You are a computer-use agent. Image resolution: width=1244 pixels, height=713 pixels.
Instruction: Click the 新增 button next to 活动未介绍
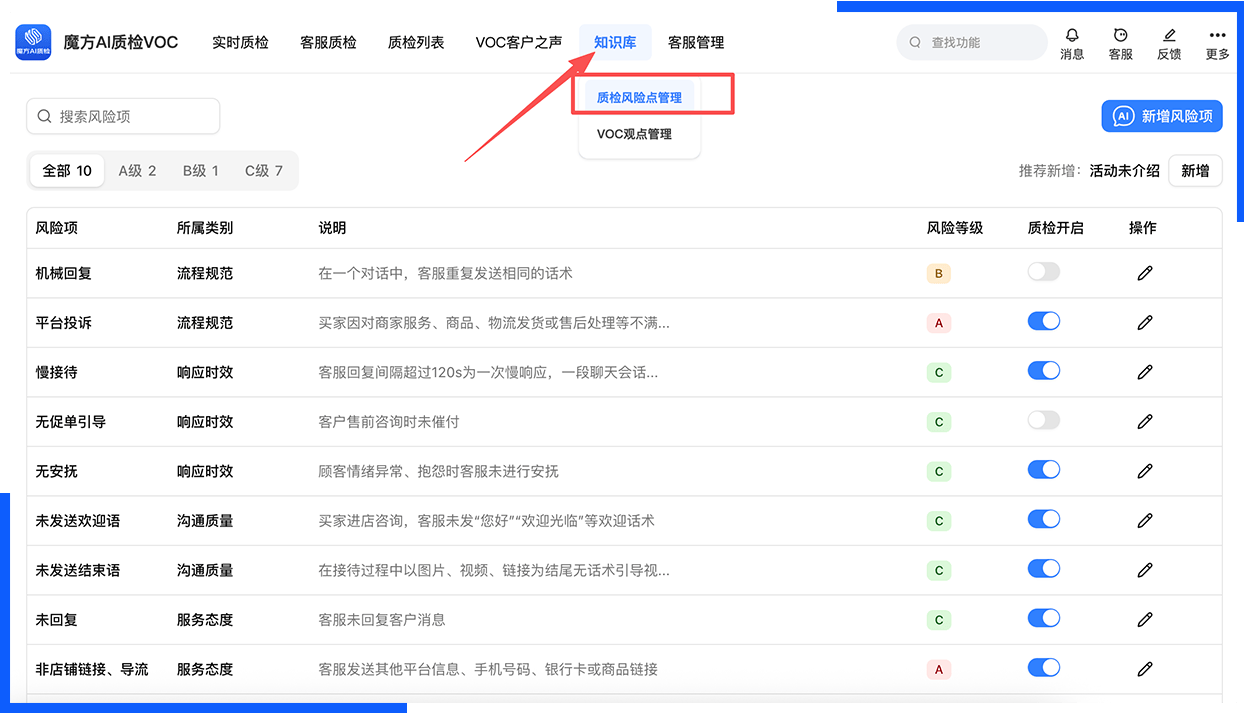tap(1195, 170)
